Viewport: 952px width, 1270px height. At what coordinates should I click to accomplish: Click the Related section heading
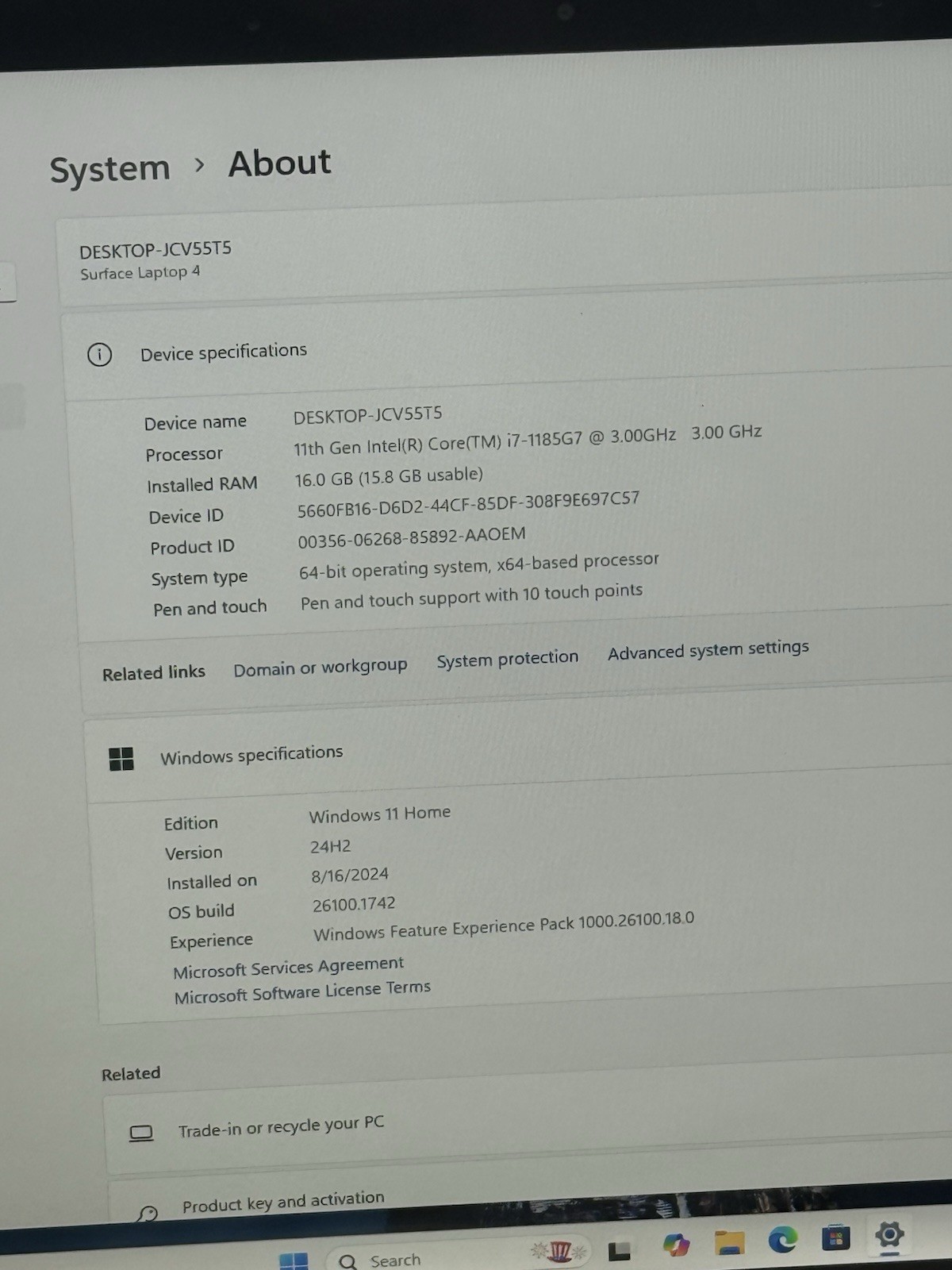click(131, 1074)
